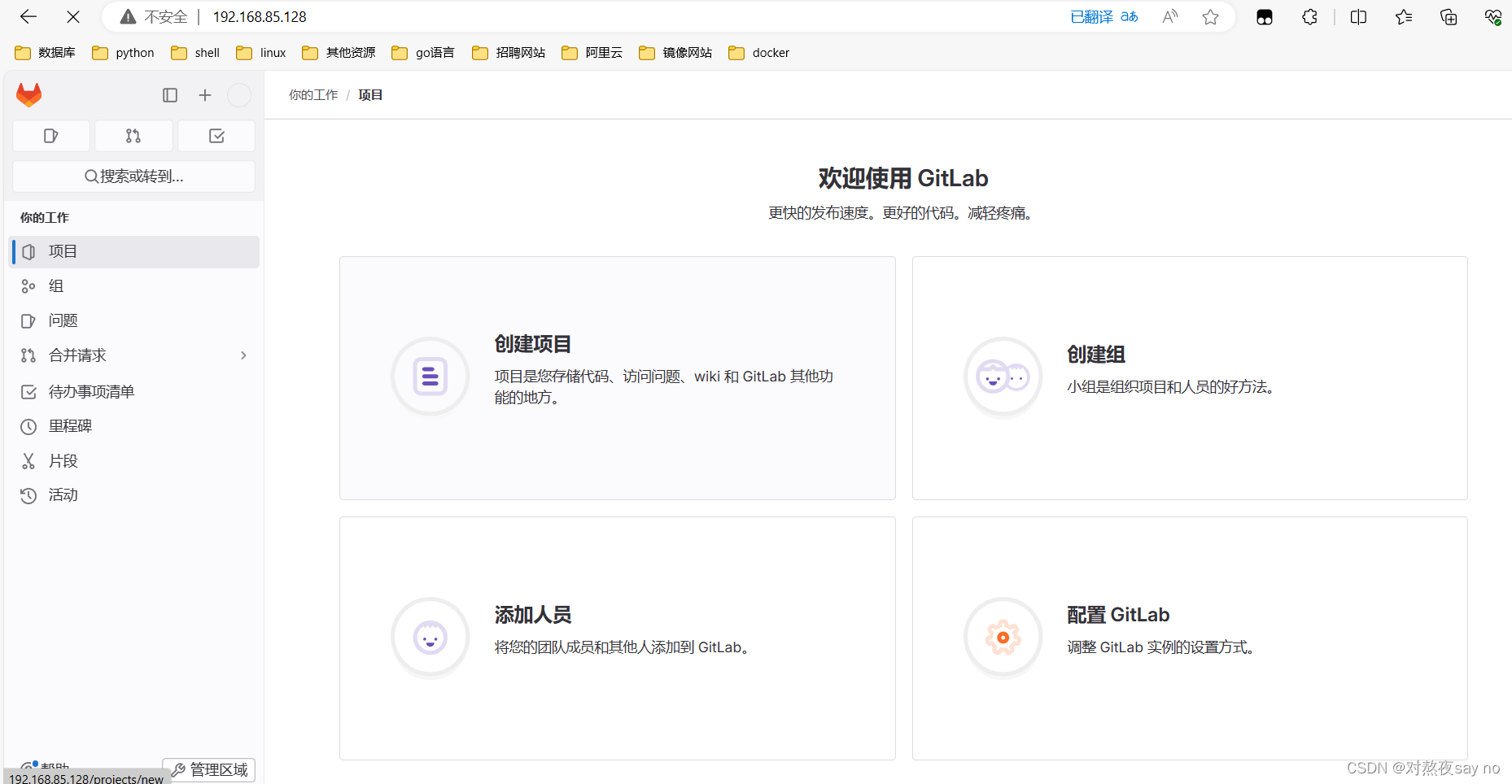This screenshot has height=784, width=1512.
Task: Open the collections icon
Action: click(1449, 16)
